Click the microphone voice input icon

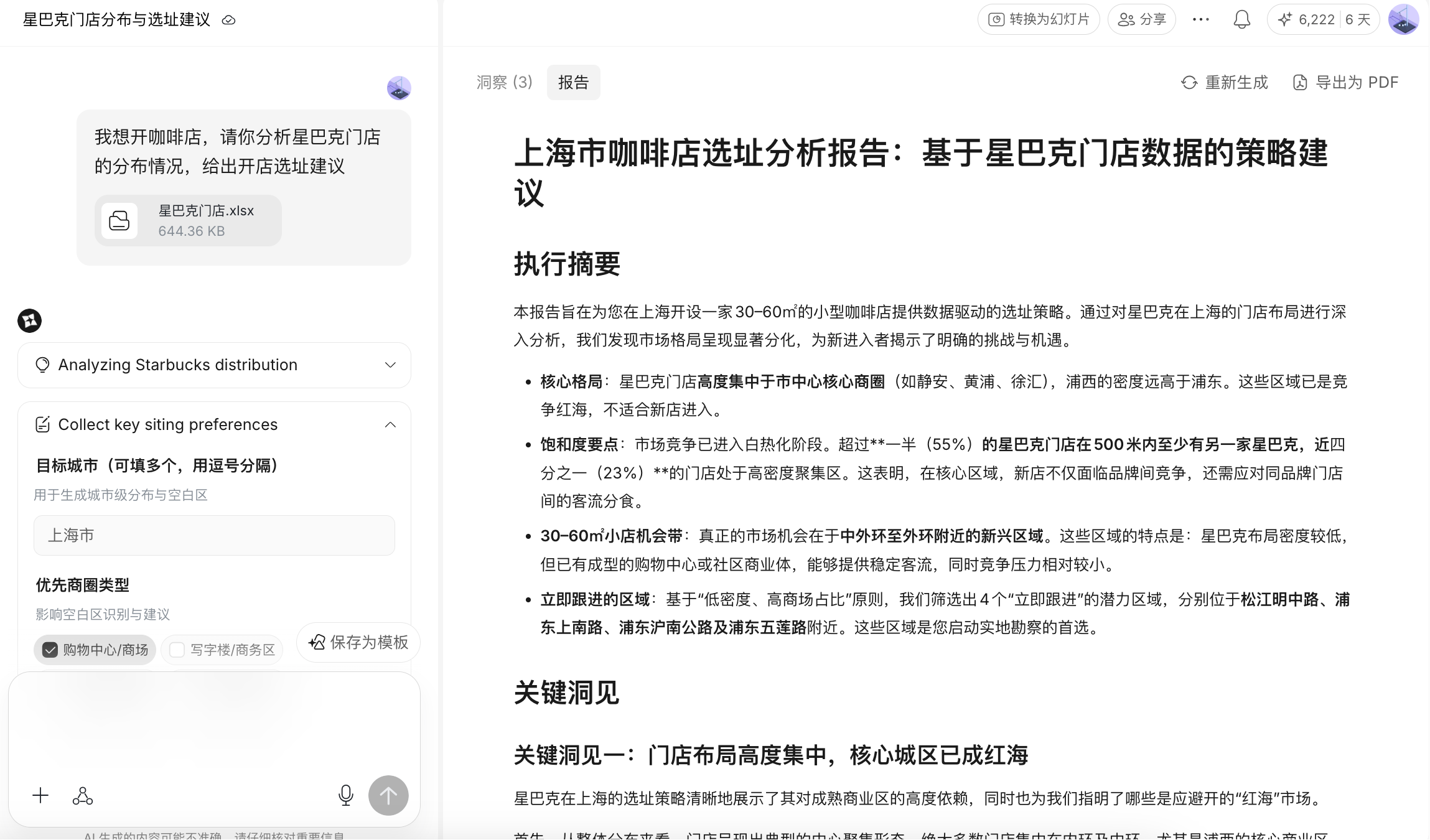click(x=346, y=795)
